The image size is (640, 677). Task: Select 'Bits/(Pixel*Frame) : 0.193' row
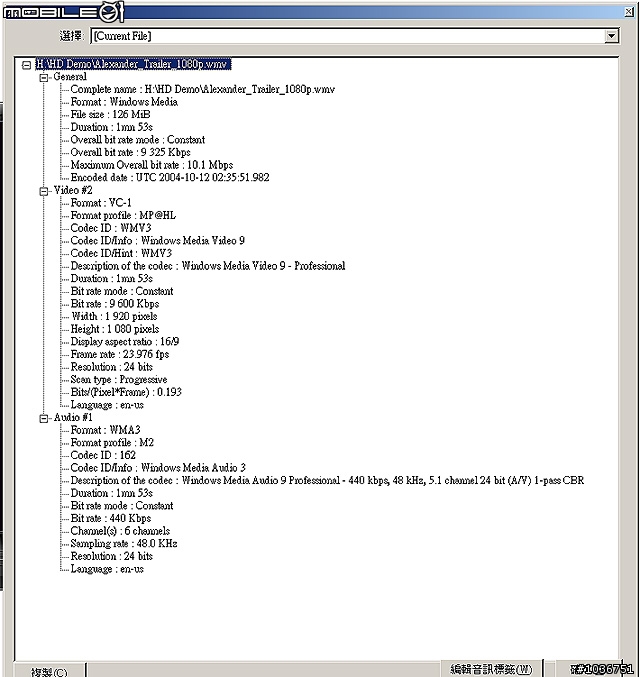click(x=126, y=392)
